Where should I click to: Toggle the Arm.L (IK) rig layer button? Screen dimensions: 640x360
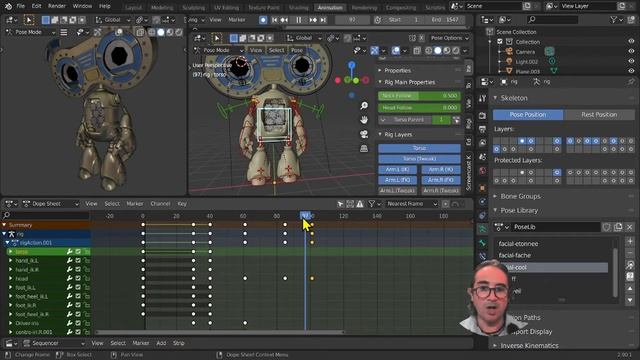[x=398, y=169]
